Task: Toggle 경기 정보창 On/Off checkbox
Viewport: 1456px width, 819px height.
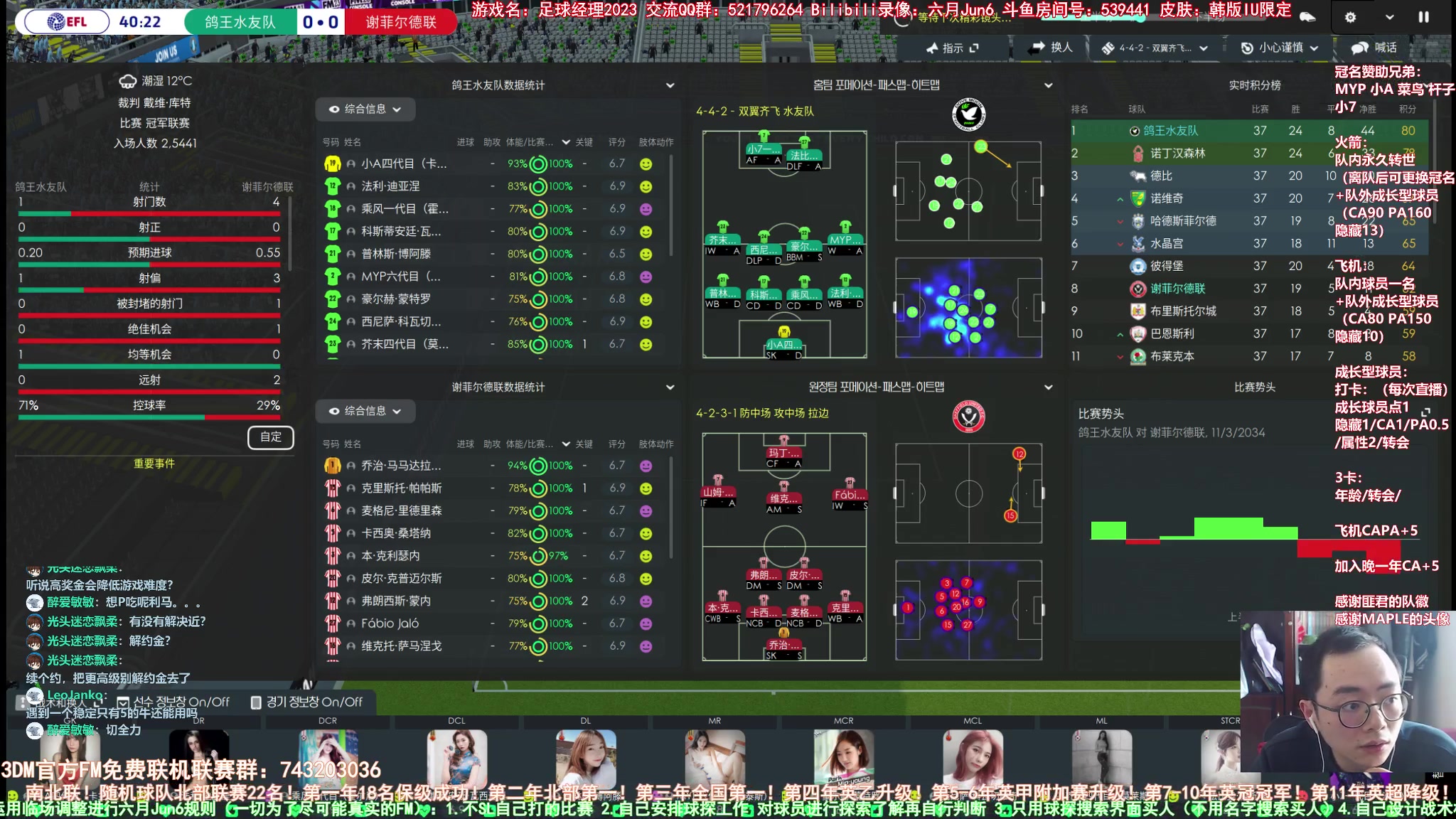Action: tap(256, 702)
